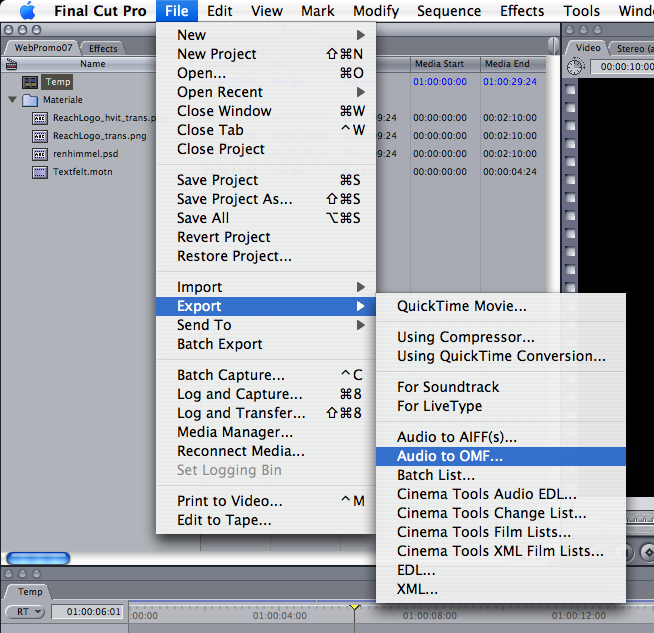Choose XML... export option
Screen dimensions: 654x633
(501, 589)
